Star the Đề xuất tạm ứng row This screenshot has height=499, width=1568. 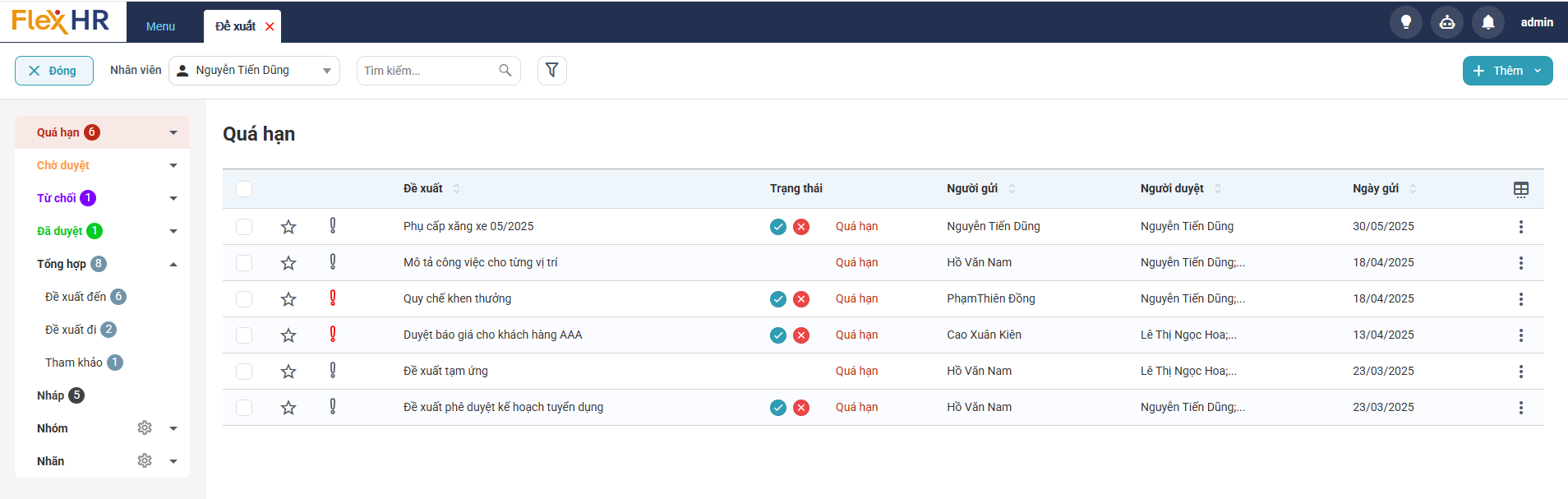pyautogui.click(x=288, y=372)
